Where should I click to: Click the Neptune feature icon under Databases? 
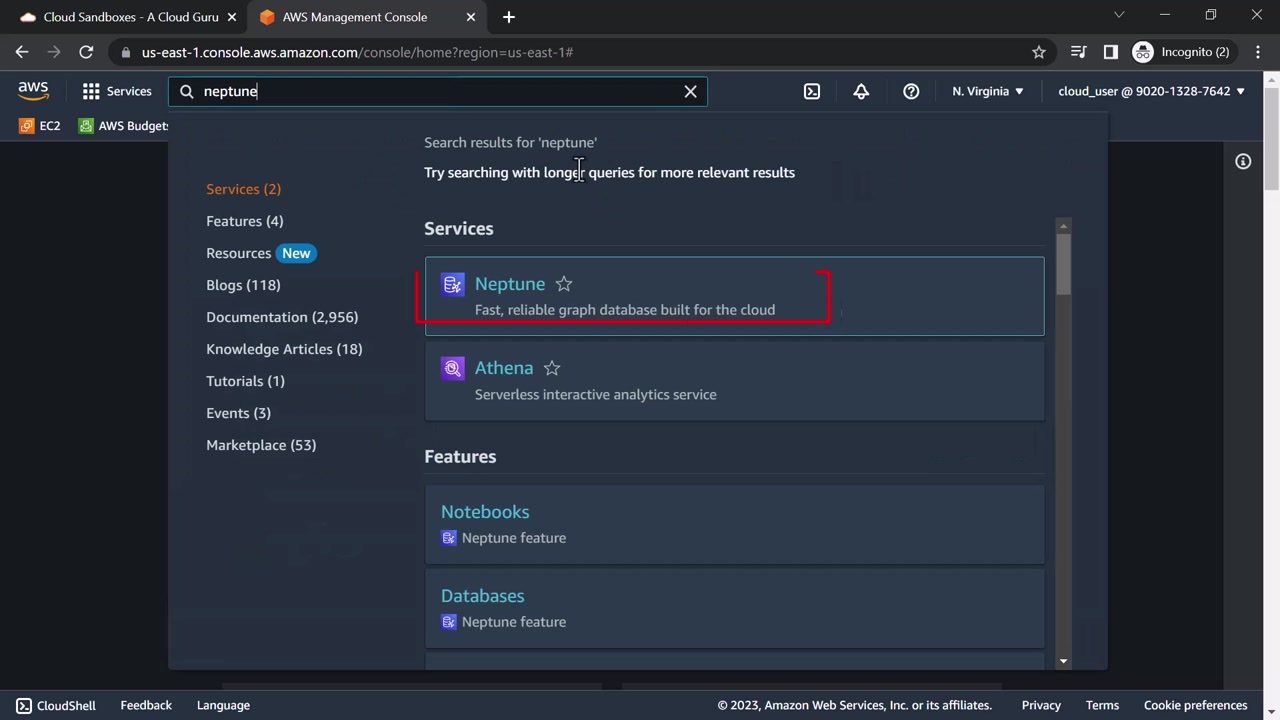(x=449, y=622)
